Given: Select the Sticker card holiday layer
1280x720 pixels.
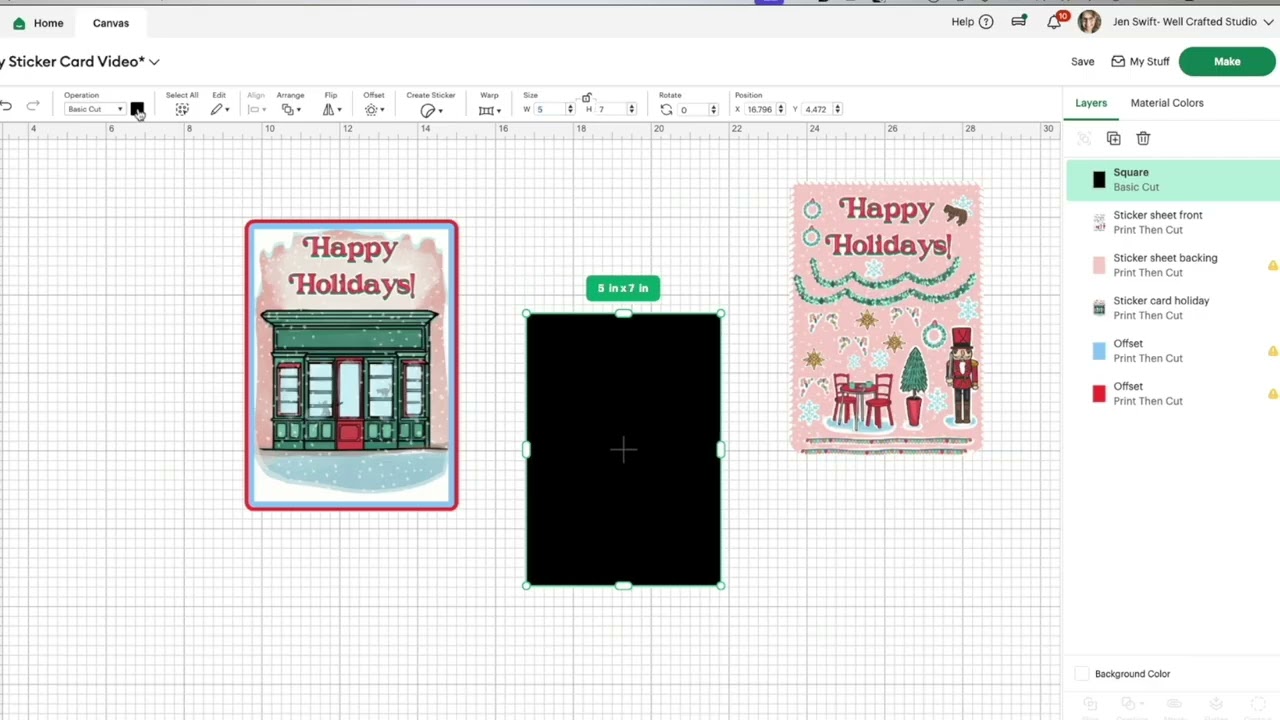Looking at the screenshot, I should (x=1172, y=308).
